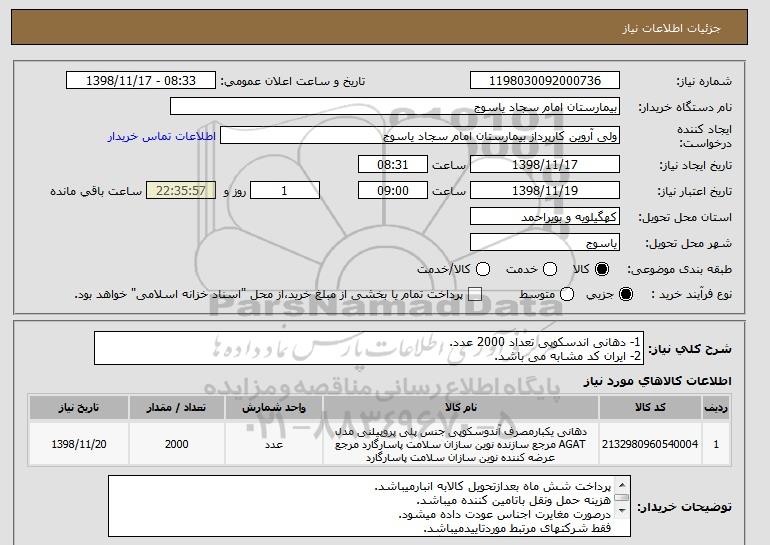Click item code 2132980960540004 cell

click(x=650, y=444)
